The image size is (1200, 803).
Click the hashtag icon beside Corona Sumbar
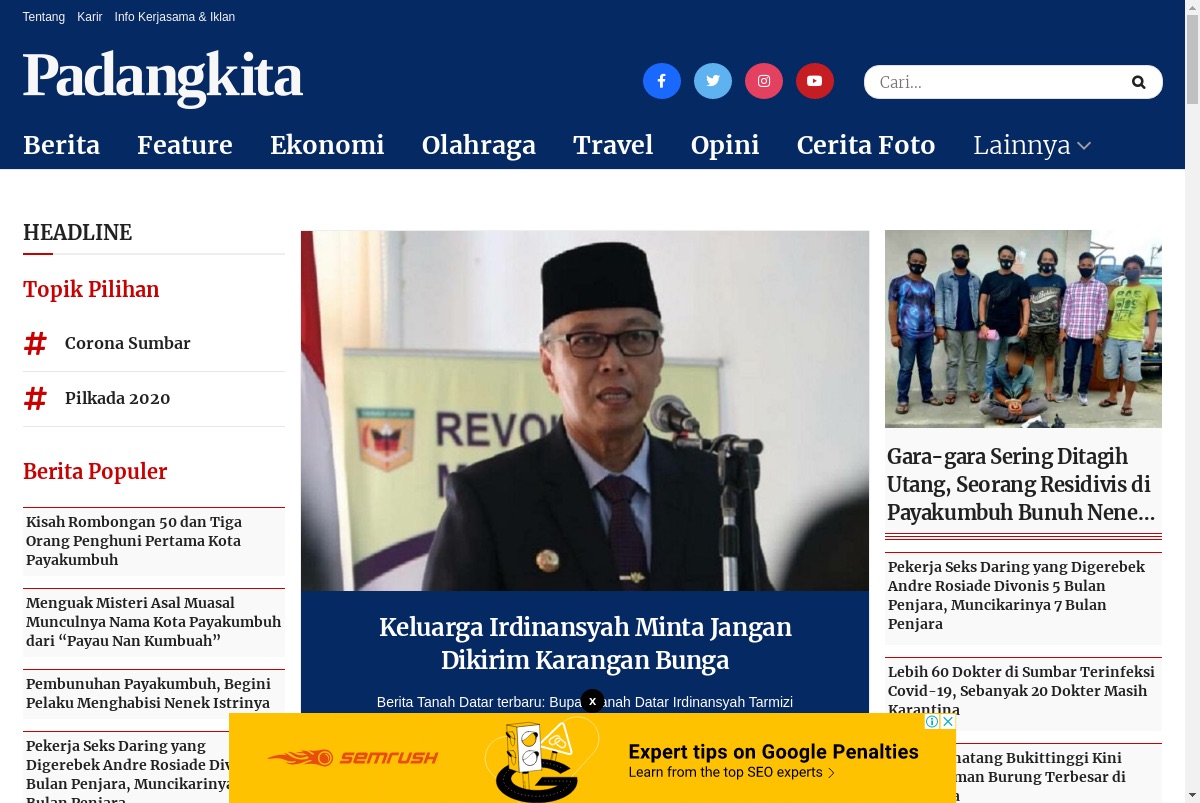(35, 344)
